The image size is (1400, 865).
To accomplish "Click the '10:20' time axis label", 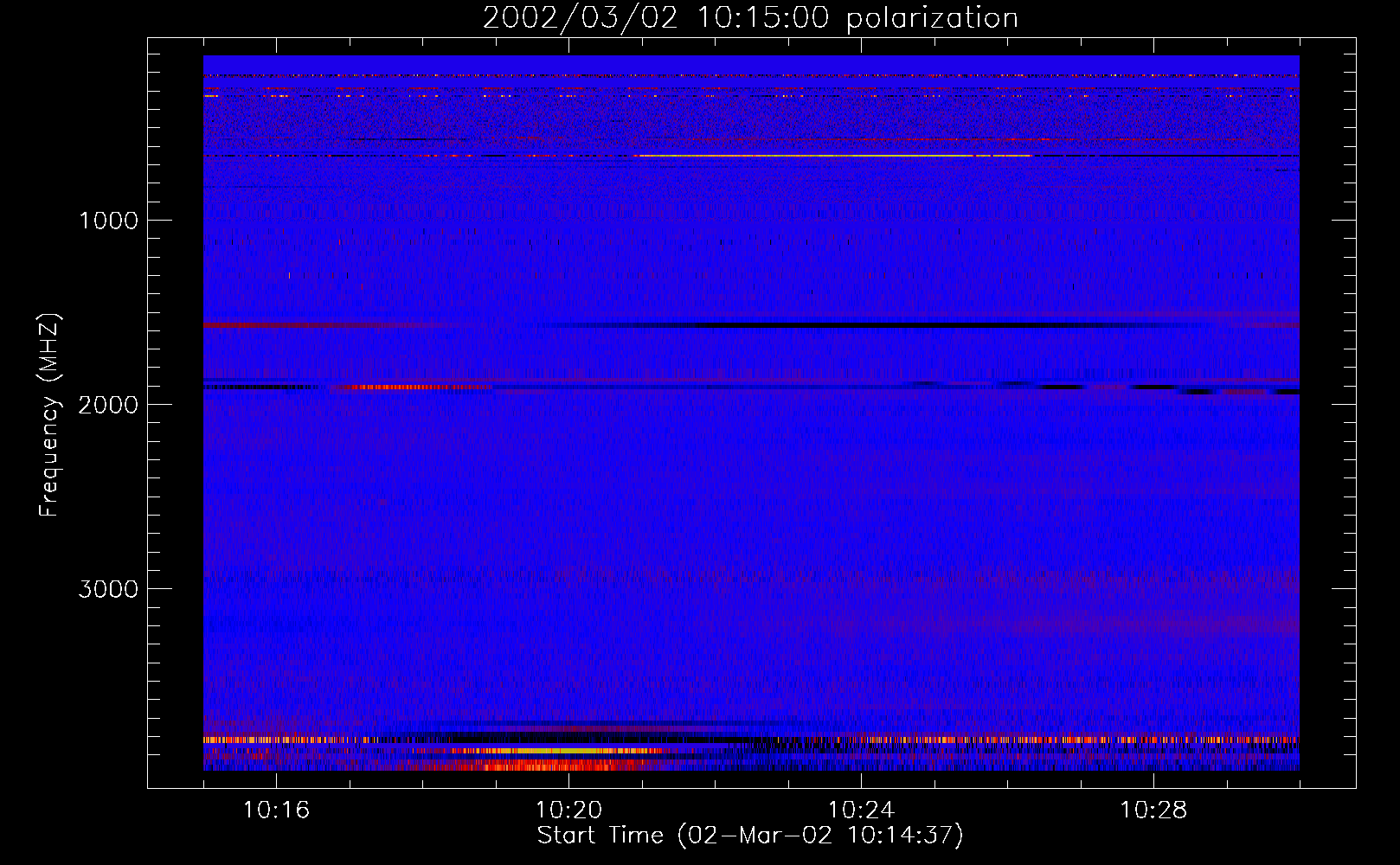I will click(x=568, y=811).
